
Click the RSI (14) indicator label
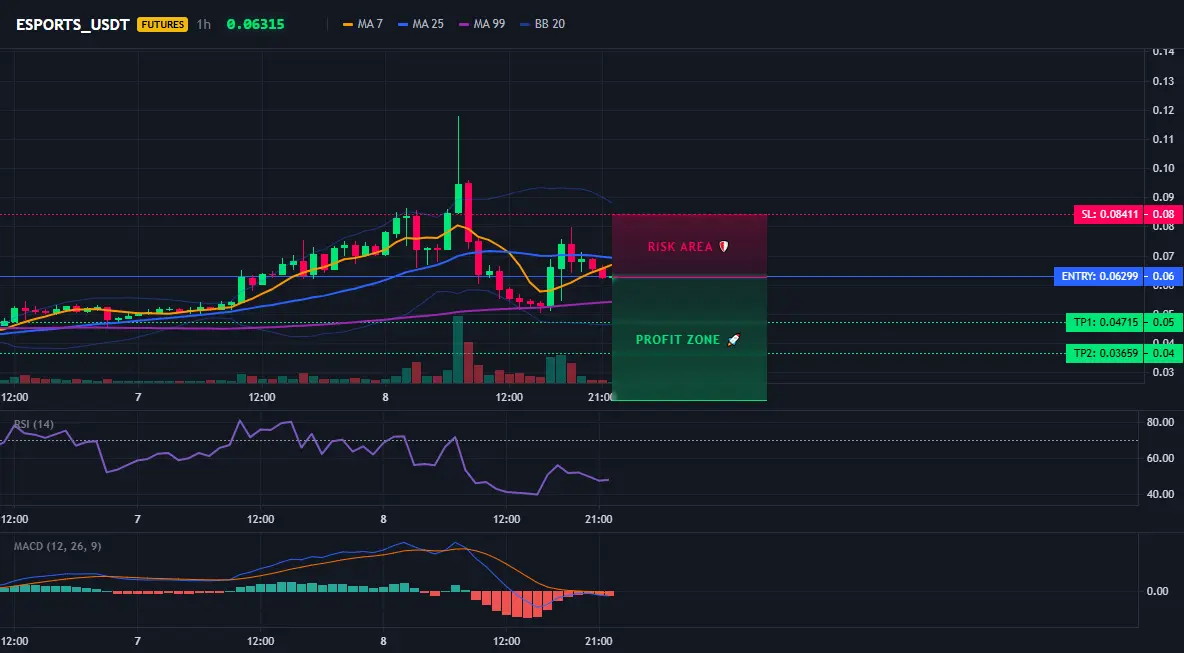(x=33, y=424)
